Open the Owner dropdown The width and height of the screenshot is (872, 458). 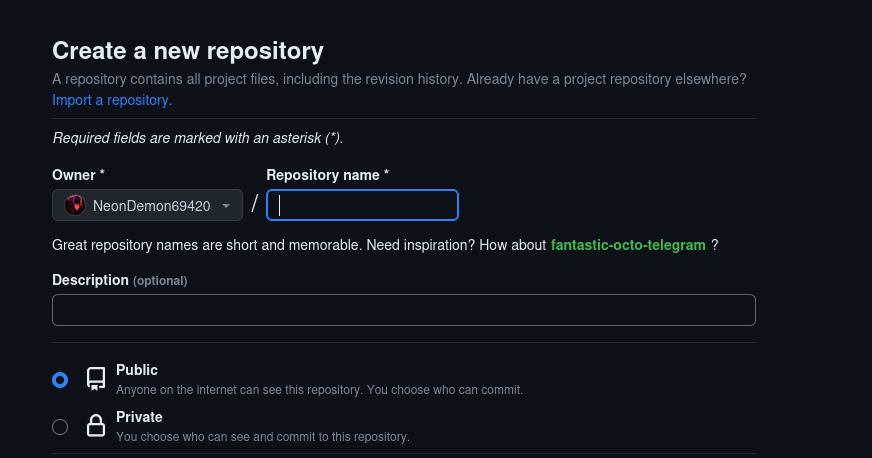[147, 205]
